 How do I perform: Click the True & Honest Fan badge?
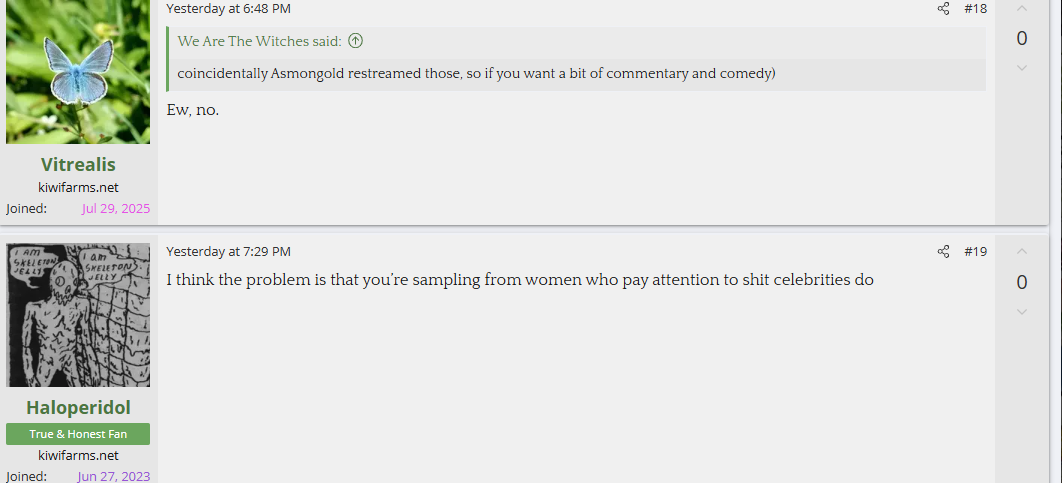(78, 434)
